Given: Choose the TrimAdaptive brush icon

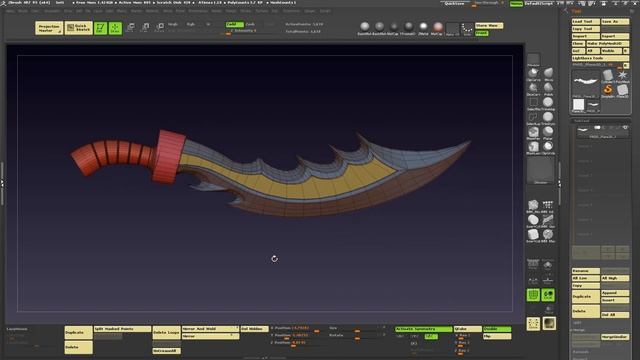Looking at the screenshot, I should tap(549, 102).
